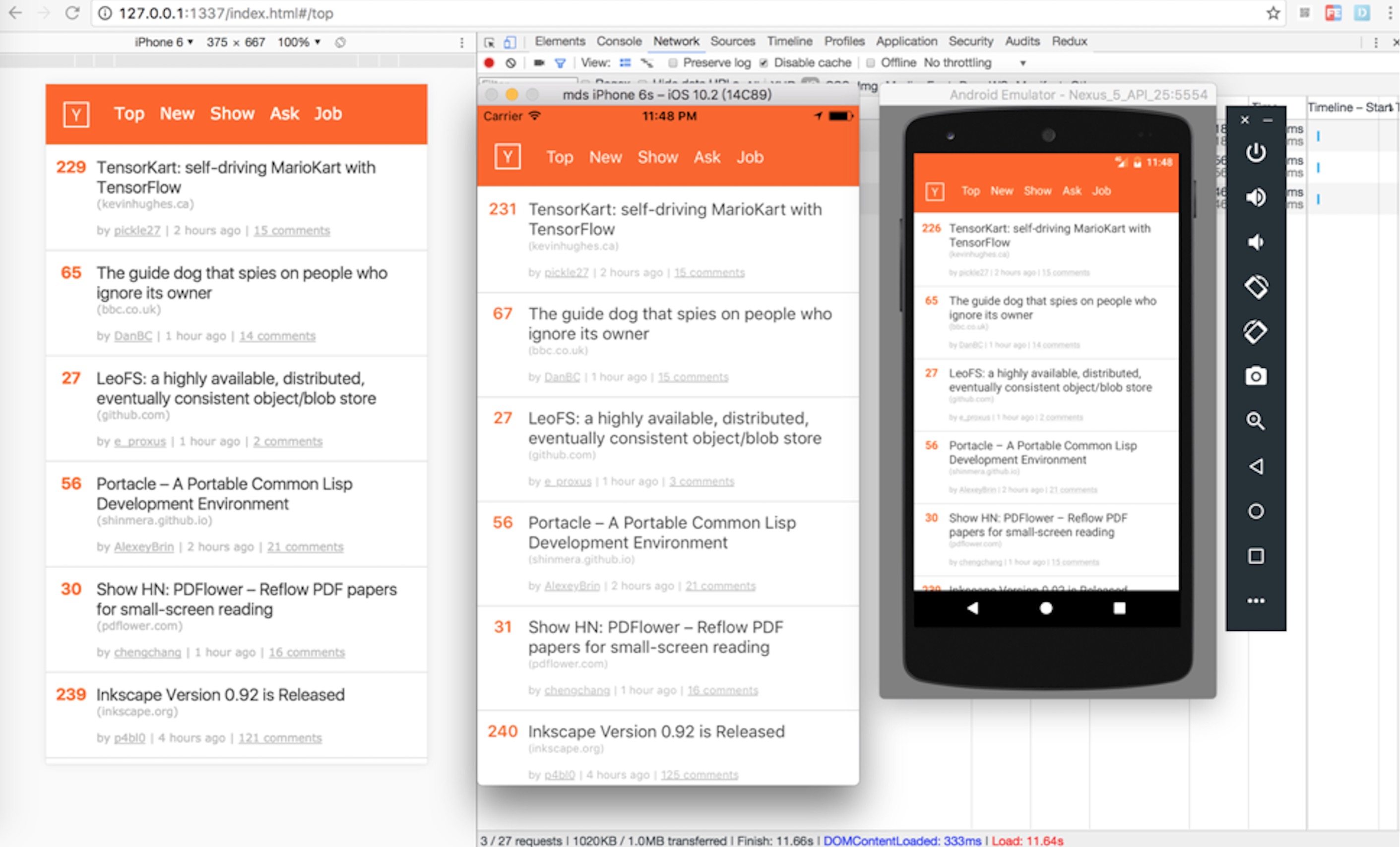Viewport: 1400px width, 847px height.
Task: Enable the Preserve log checkbox
Action: pos(673,63)
